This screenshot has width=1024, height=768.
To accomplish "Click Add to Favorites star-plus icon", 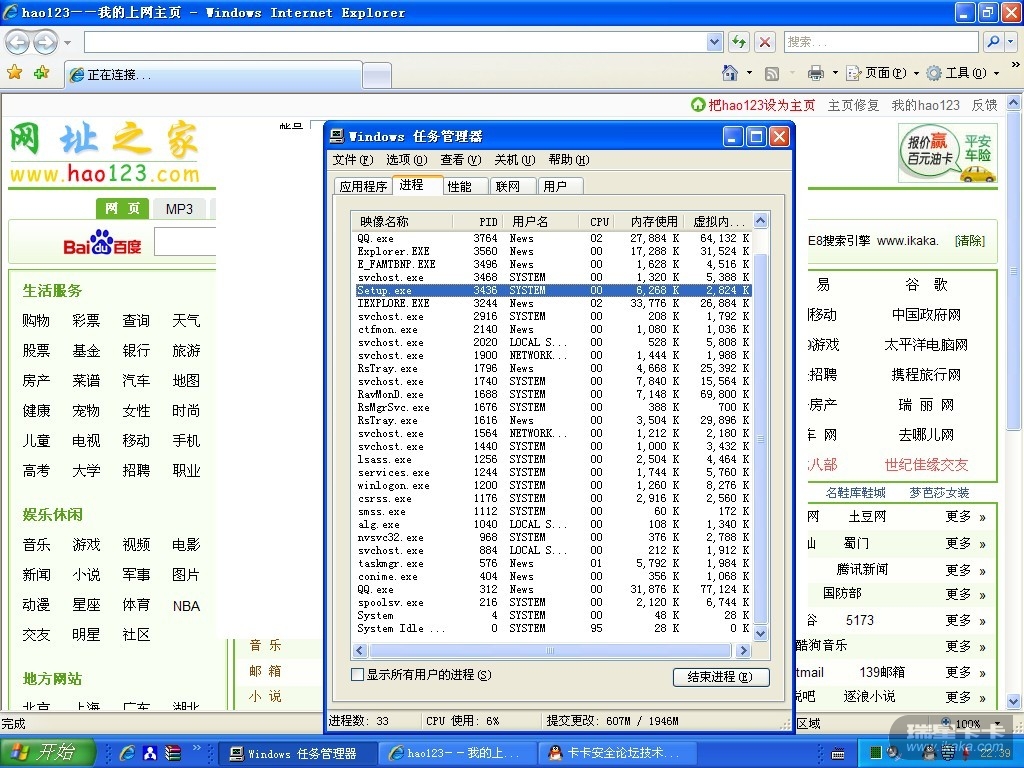I will point(42,72).
